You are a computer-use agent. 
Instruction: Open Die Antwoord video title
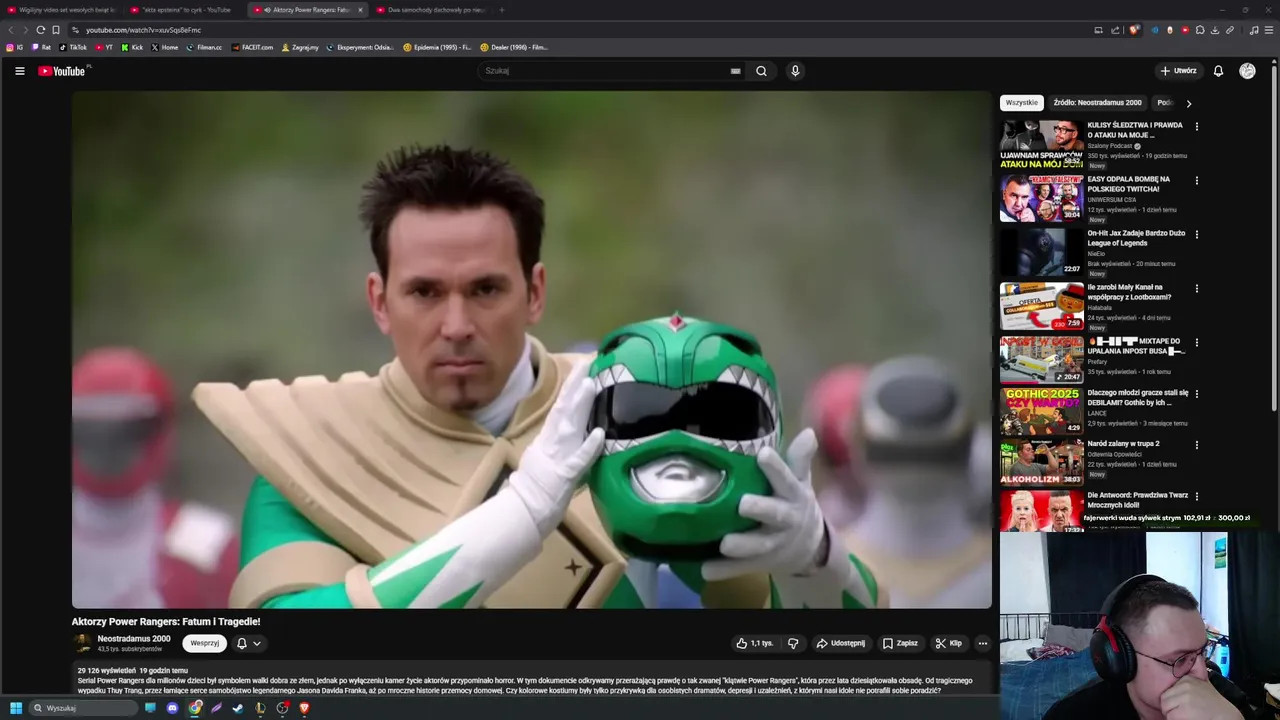(x=1138, y=500)
